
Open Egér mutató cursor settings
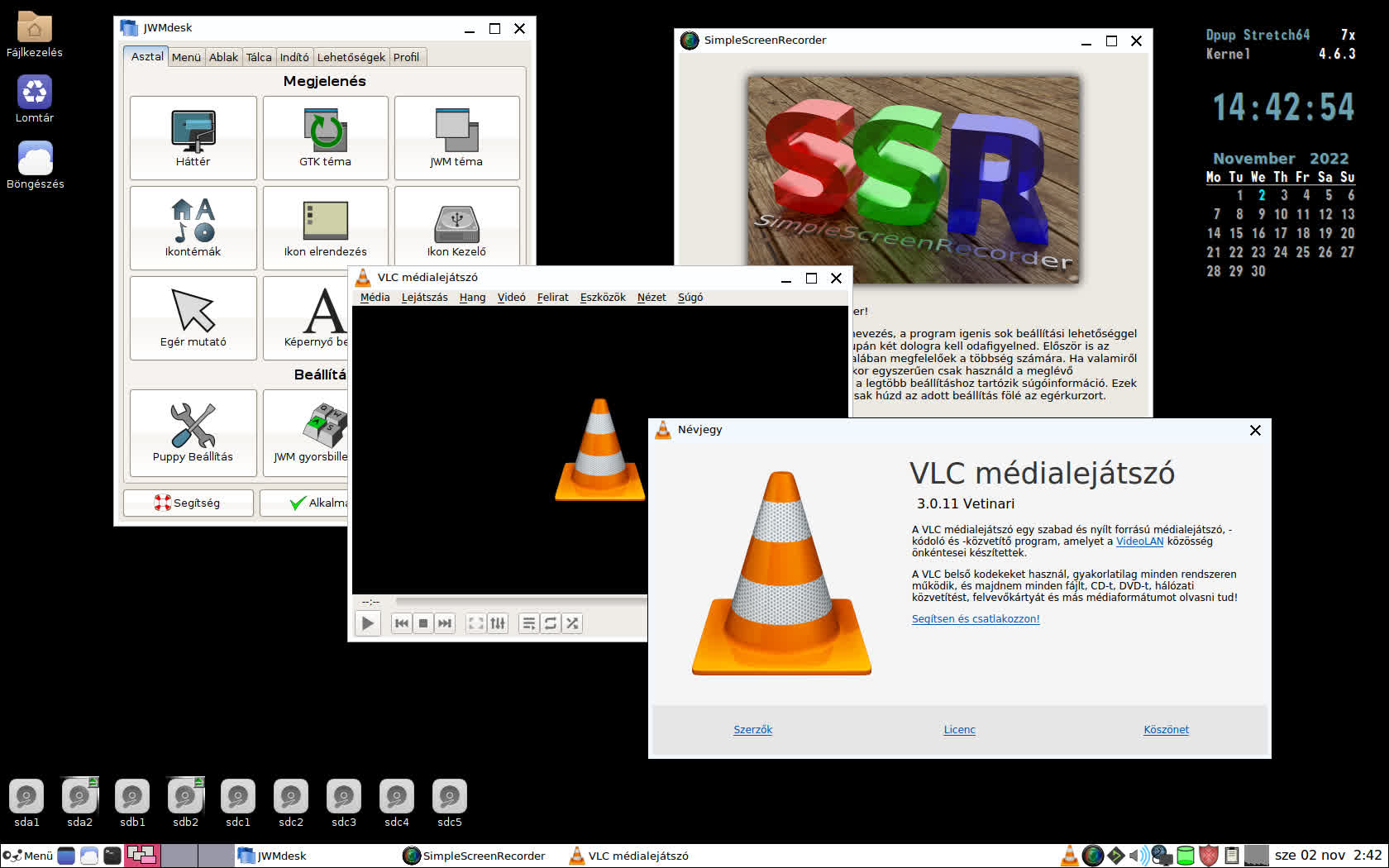(x=193, y=317)
